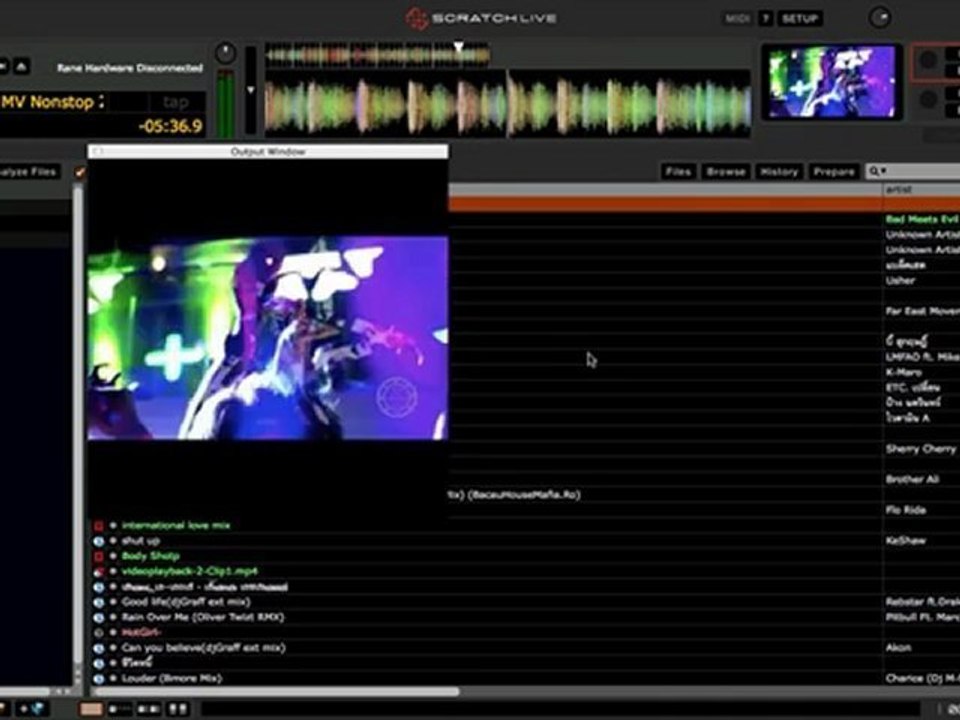960x720 pixels.
Task: Select the shut up track
Action: click(x=141, y=541)
